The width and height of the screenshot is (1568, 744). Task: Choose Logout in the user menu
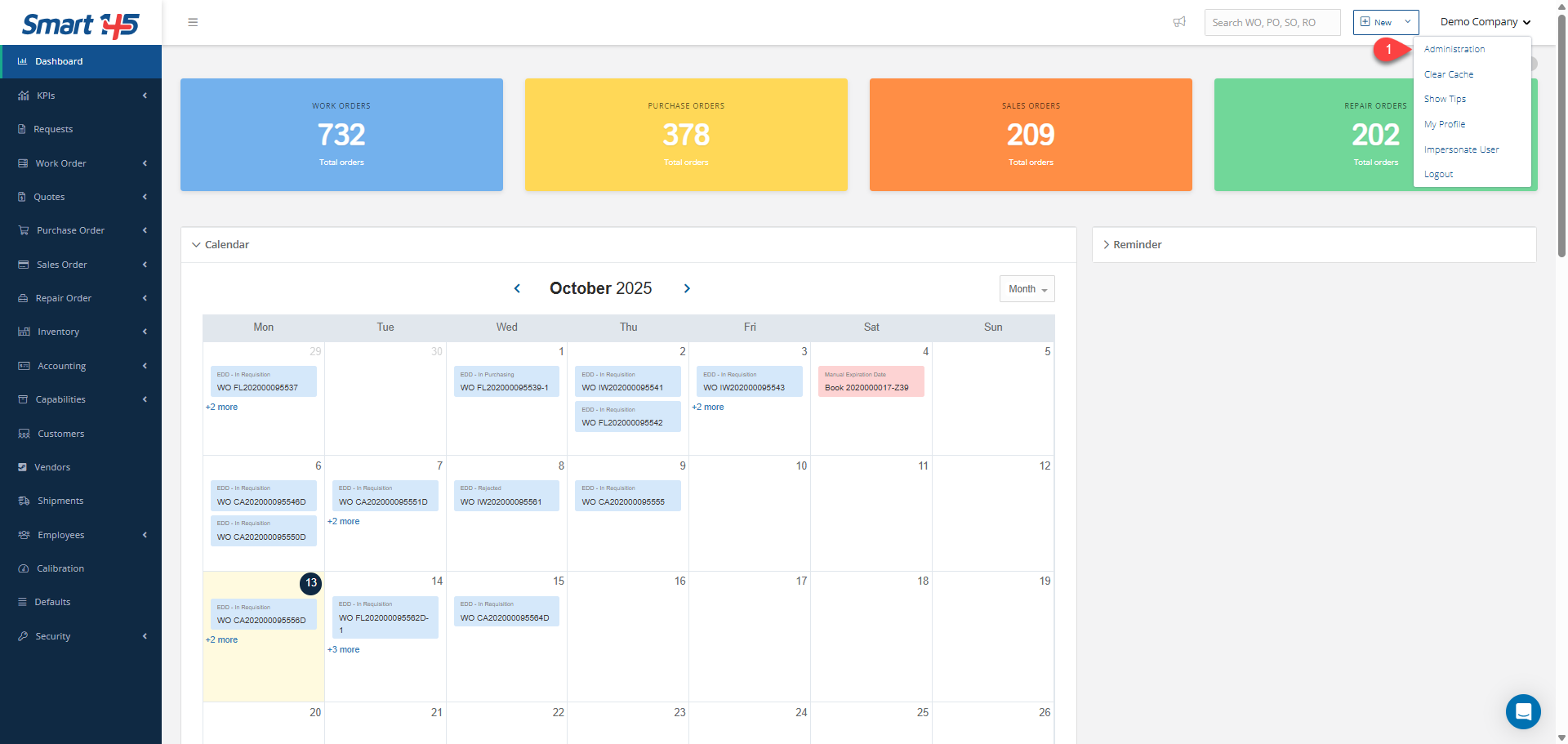coord(1438,174)
